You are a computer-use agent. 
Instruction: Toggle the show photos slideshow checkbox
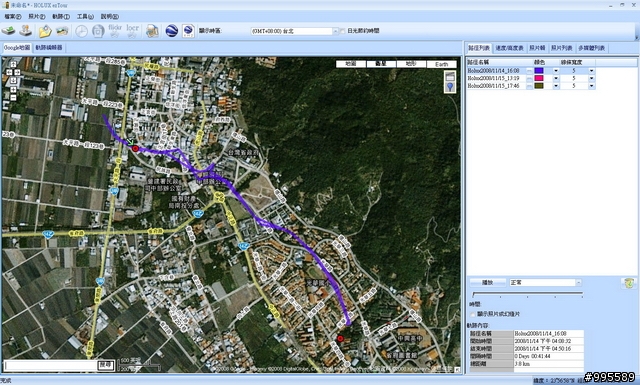[473, 314]
